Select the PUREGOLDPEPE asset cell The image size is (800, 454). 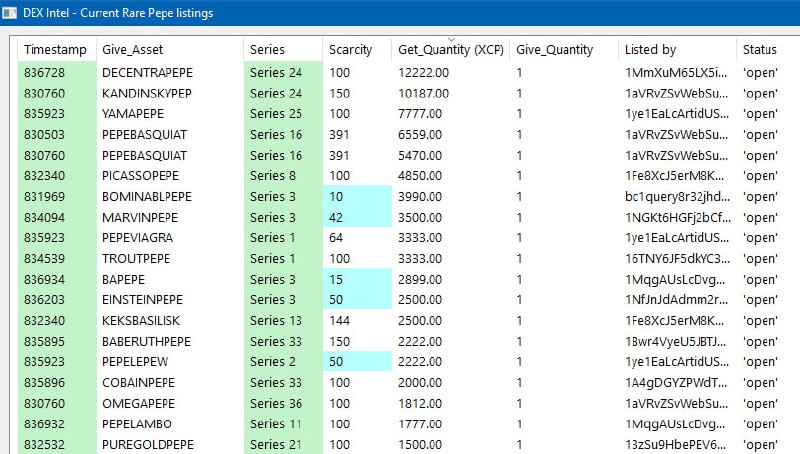(x=170, y=444)
